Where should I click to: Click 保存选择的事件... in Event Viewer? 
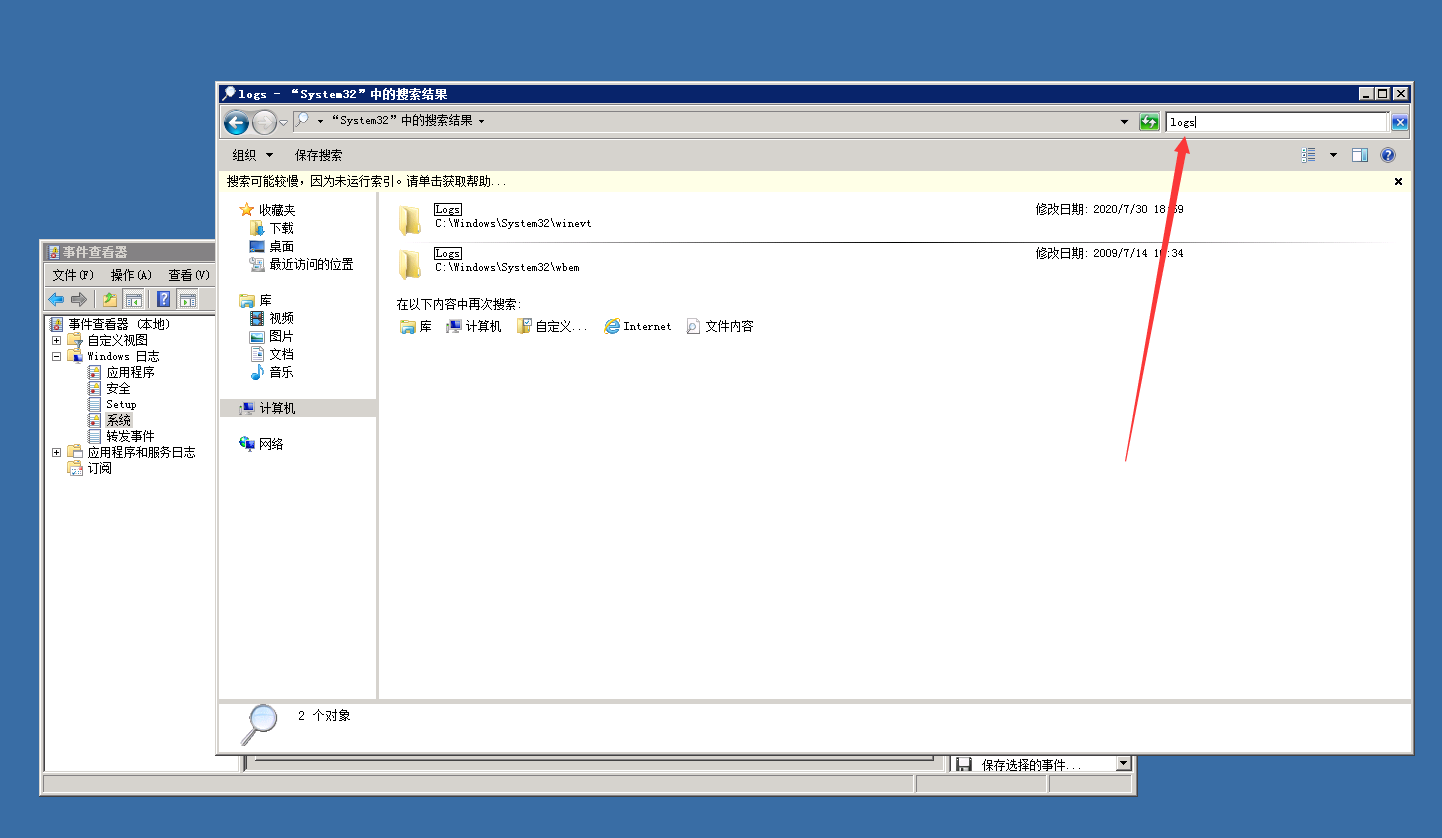pyautogui.click(x=1031, y=765)
